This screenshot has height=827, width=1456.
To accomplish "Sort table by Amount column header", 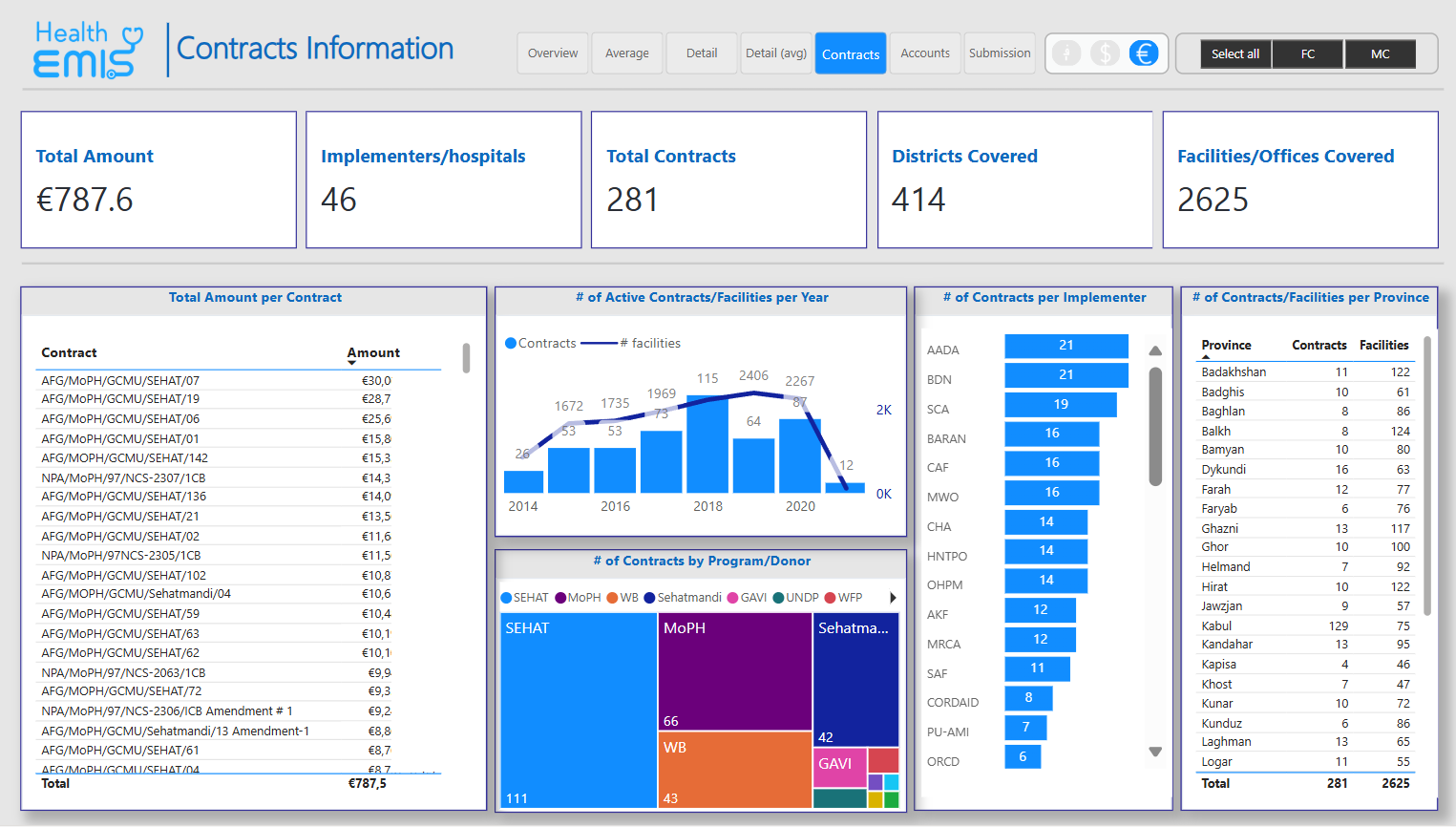I will (x=373, y=352).
